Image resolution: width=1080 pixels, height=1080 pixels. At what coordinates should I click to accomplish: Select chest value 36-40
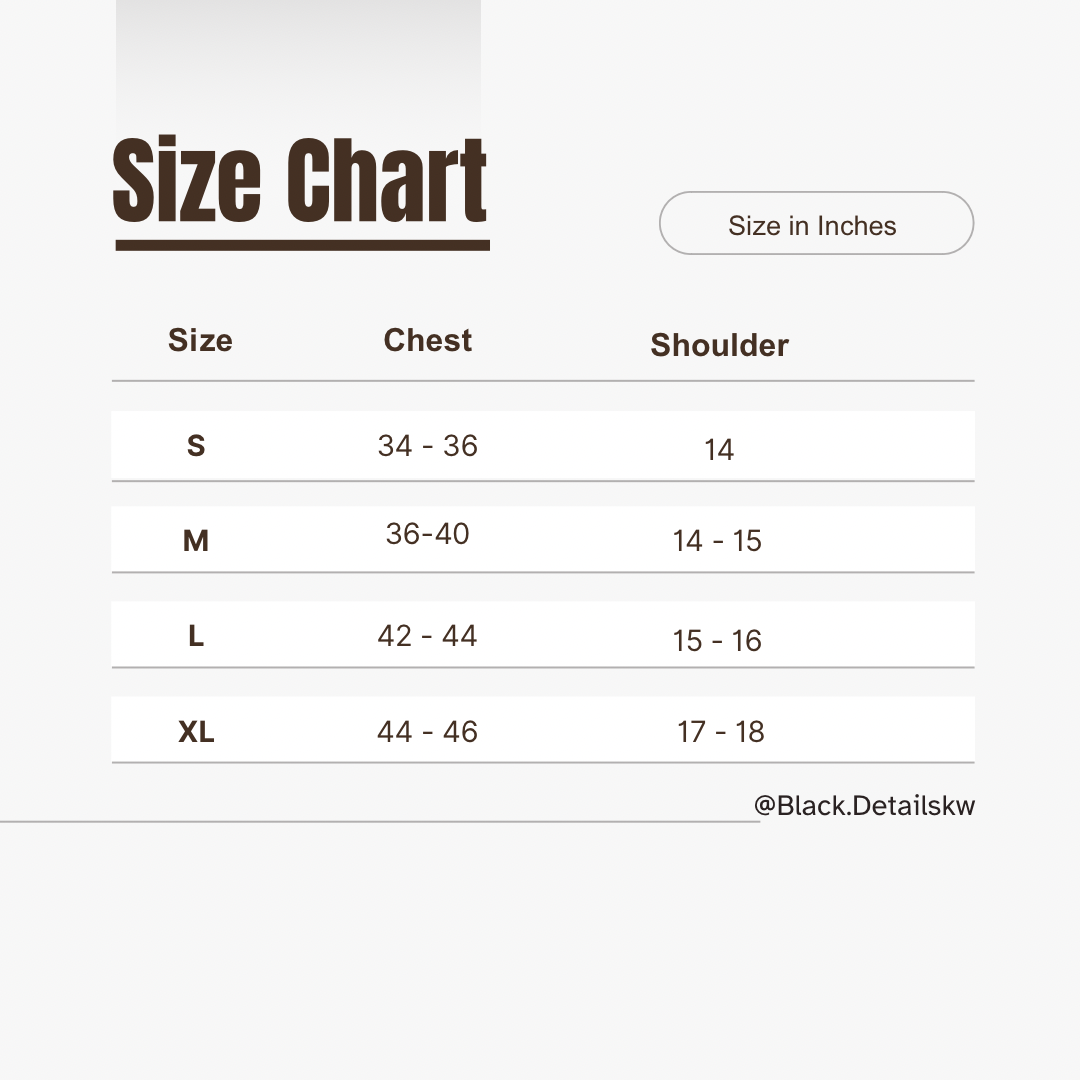[x=427, y=534]
